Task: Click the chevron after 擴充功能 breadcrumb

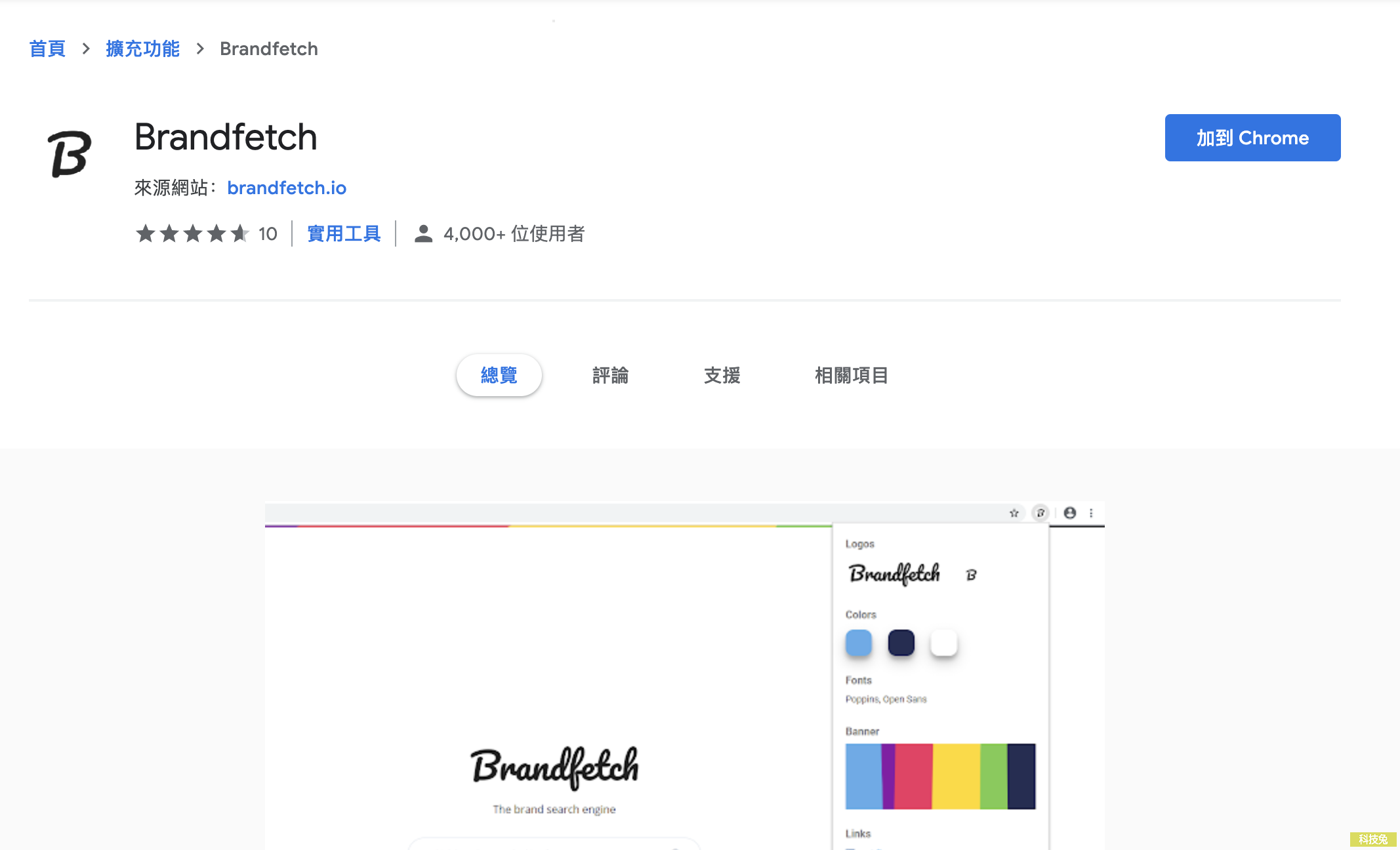Action: tap(200, 49)
